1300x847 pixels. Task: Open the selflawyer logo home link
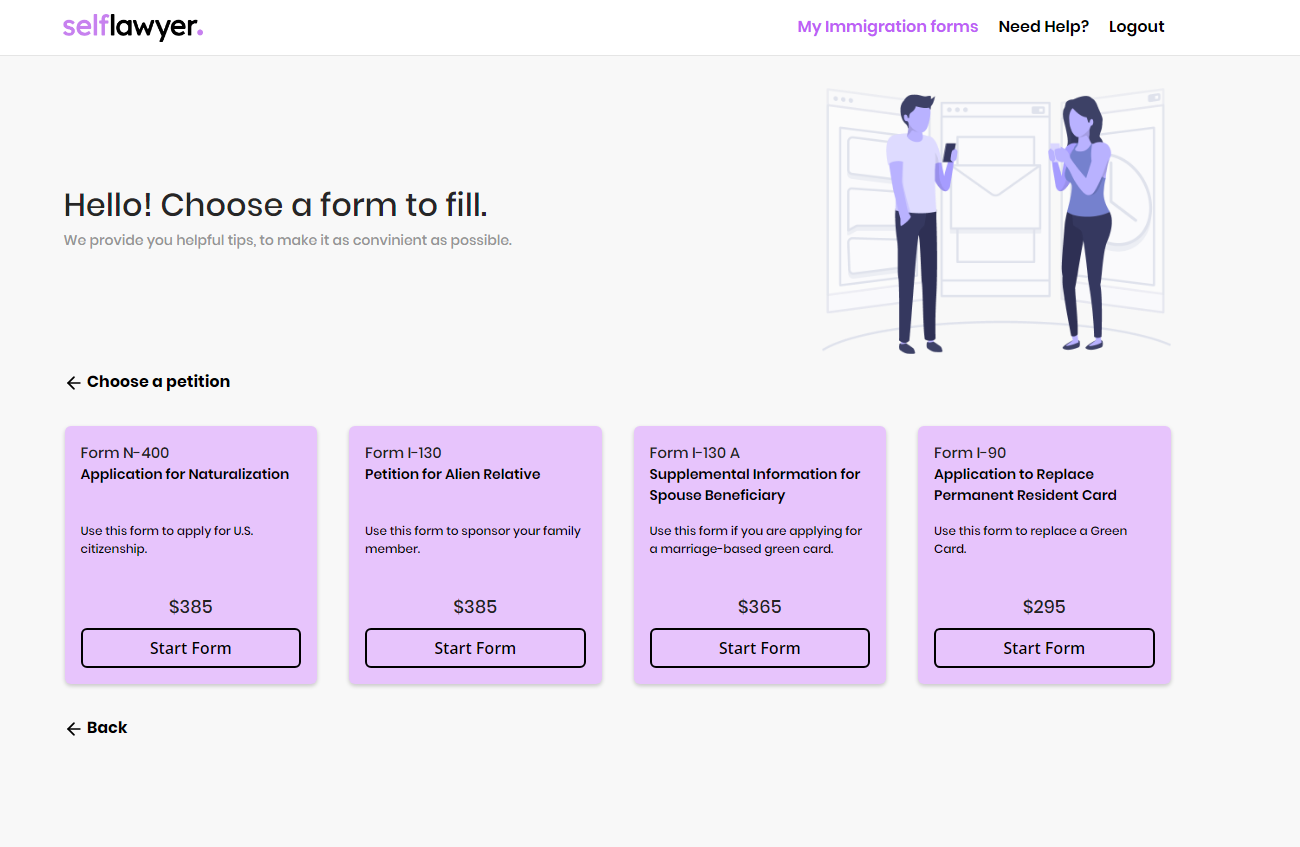click(x=133, y=27)
